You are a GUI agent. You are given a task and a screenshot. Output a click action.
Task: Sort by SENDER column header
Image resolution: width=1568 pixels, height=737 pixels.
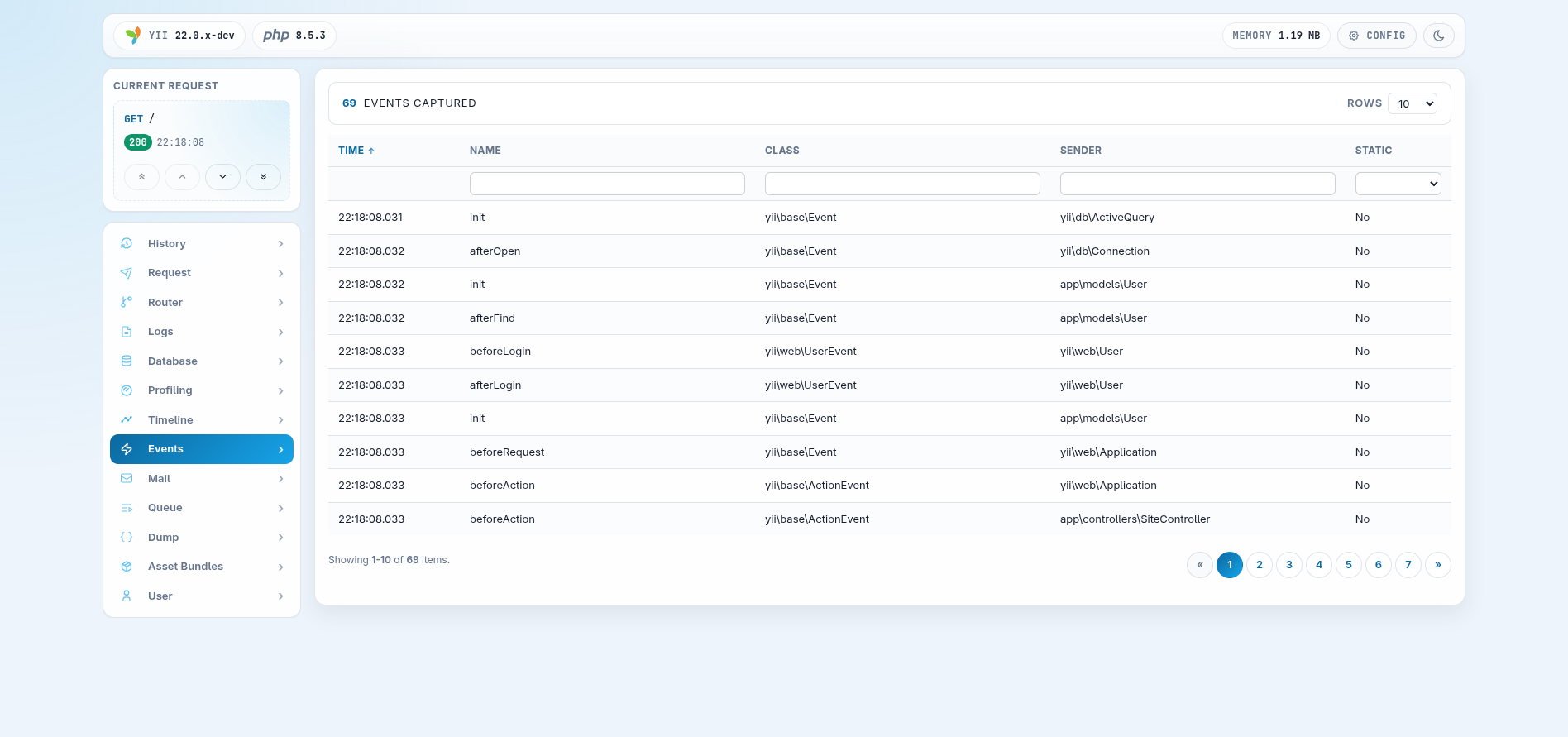pos(1080,151)
